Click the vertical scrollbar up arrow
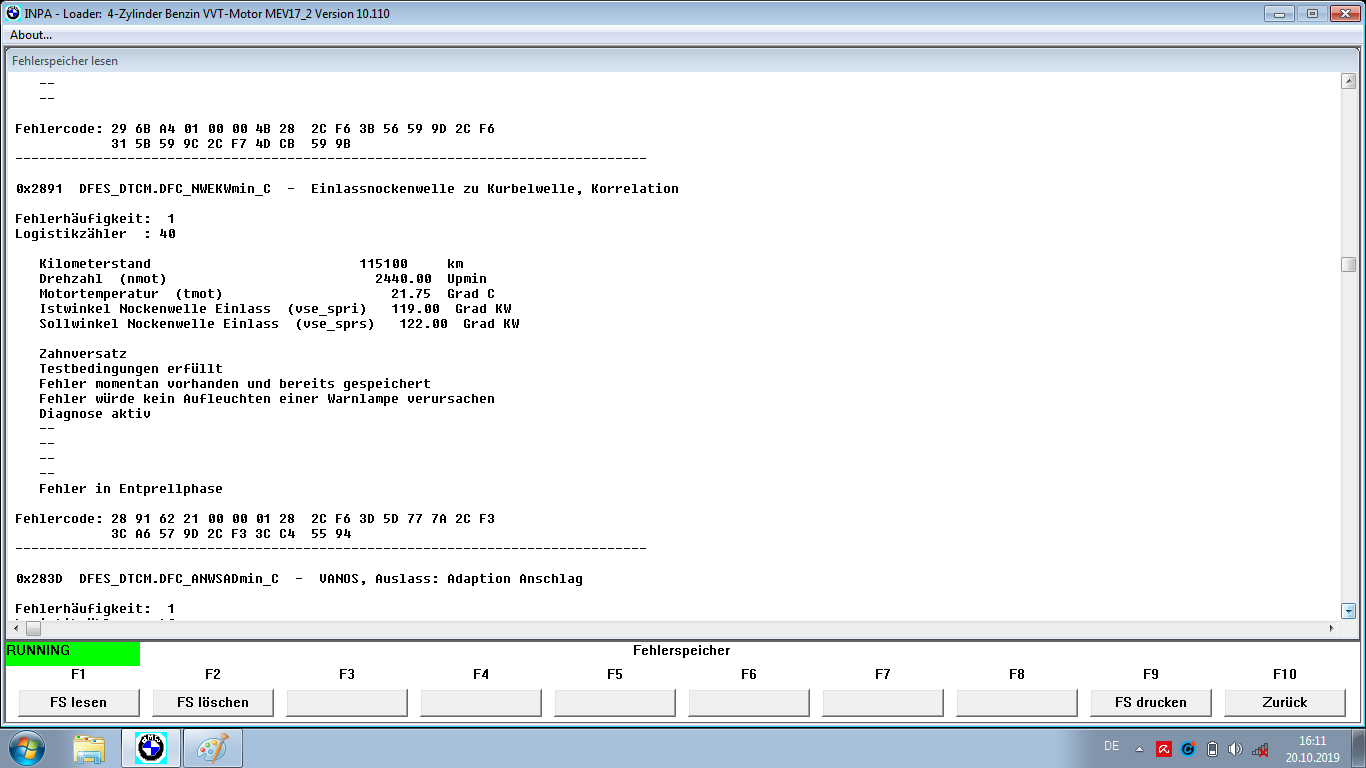The height and width of the screenshot is (768, 1366). 1348,82
